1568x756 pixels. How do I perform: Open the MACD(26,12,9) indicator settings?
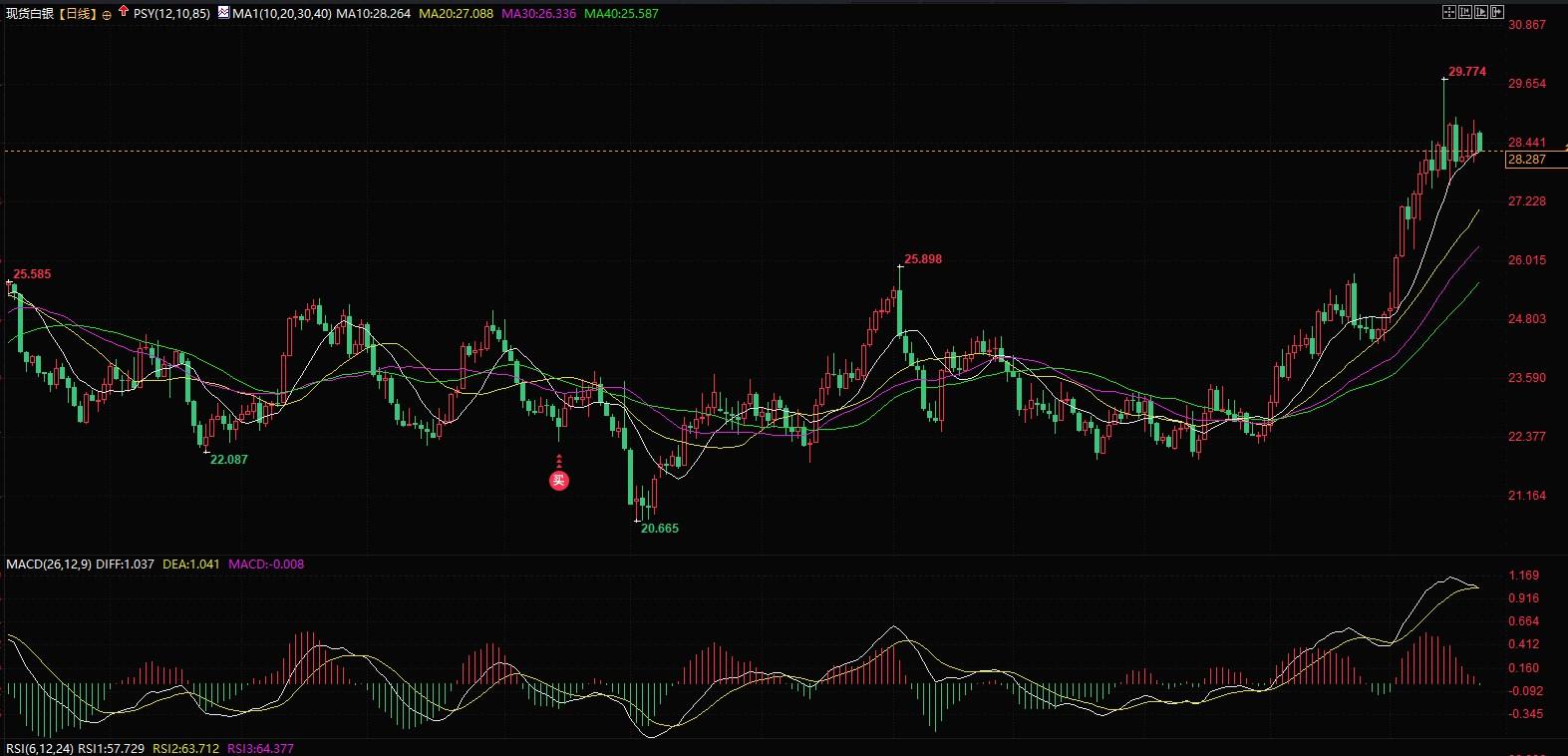pos(49,565)
